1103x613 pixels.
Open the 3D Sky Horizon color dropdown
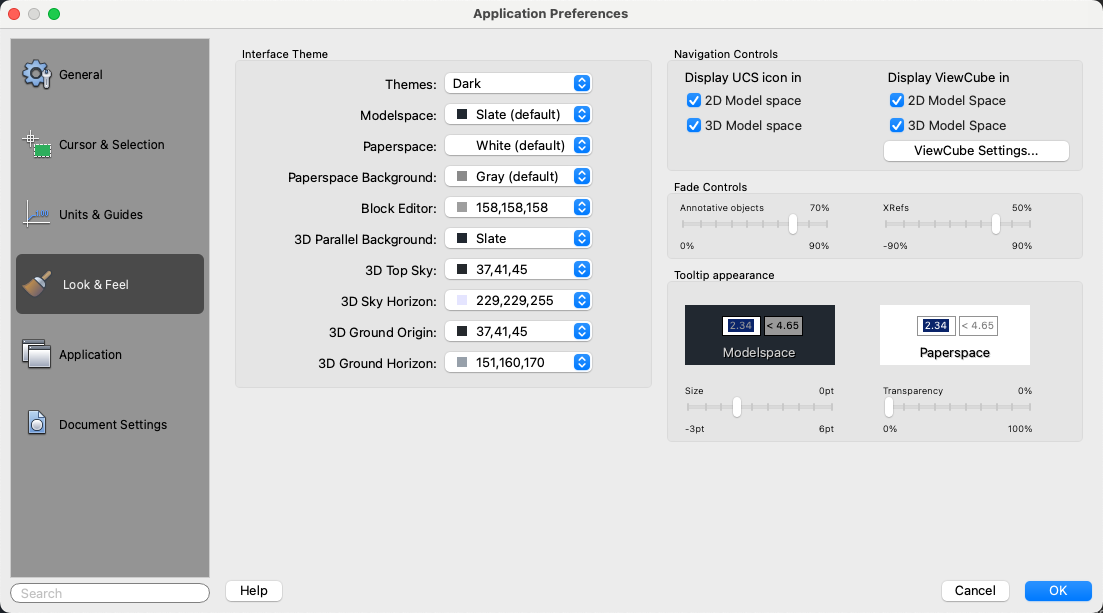tap(518, 301)
